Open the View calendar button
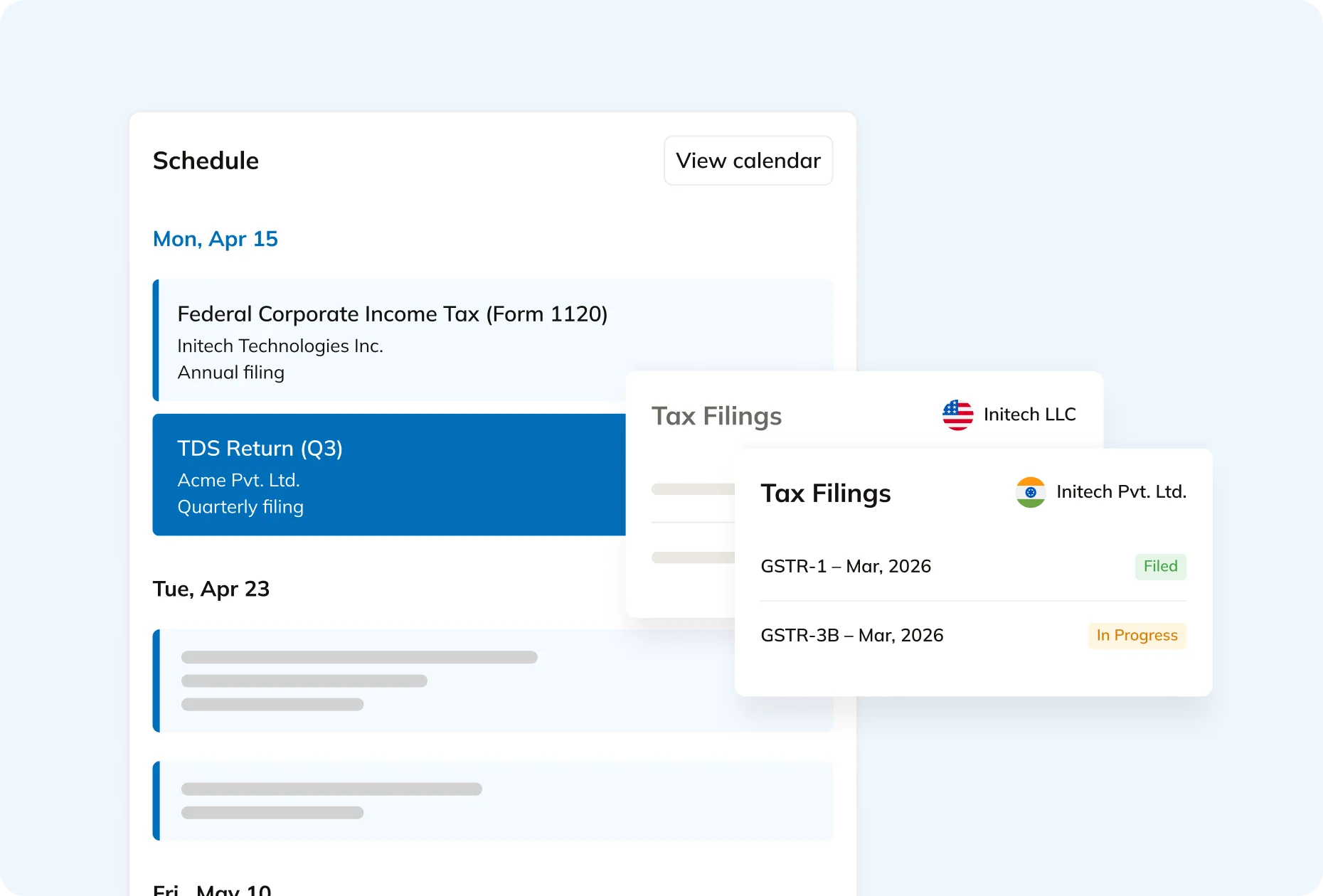The width and height of the screenshot is (1323, 896). tap(748, 161)
